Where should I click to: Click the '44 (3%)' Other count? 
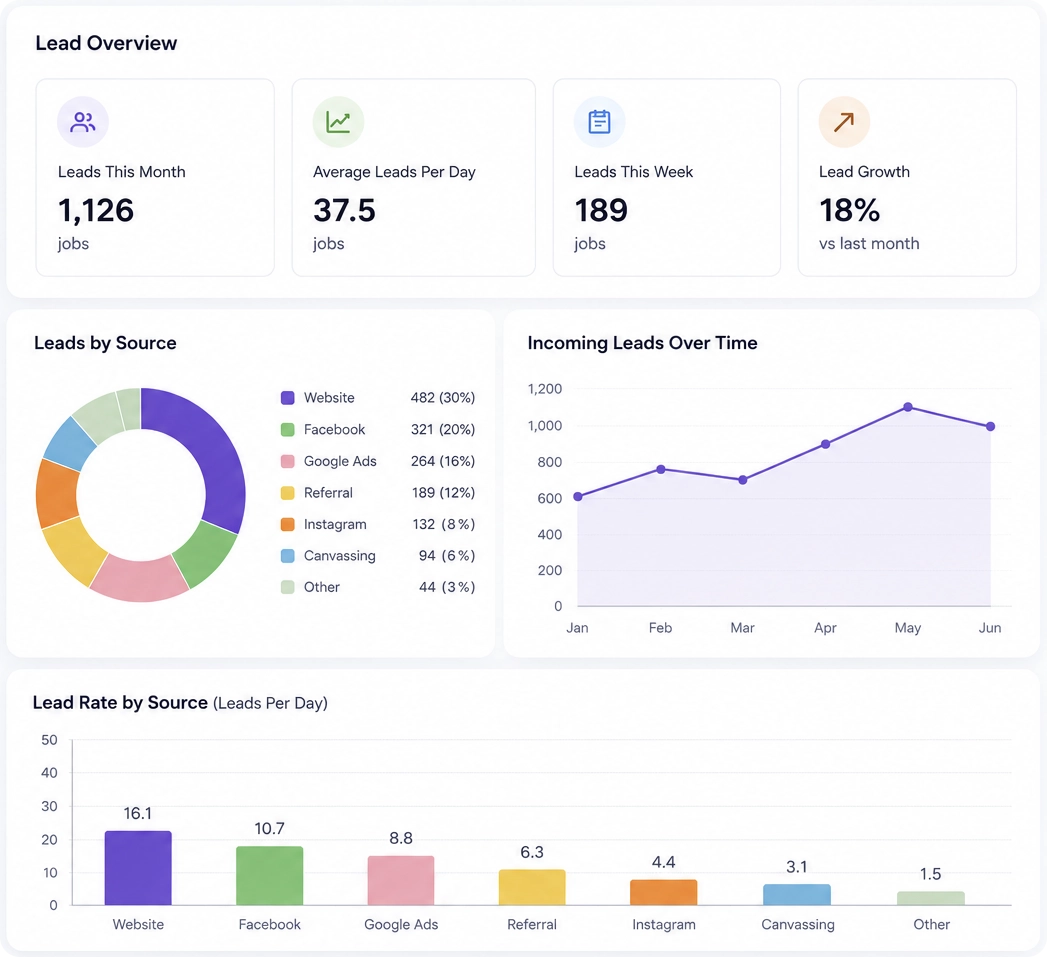click(447, 587)
